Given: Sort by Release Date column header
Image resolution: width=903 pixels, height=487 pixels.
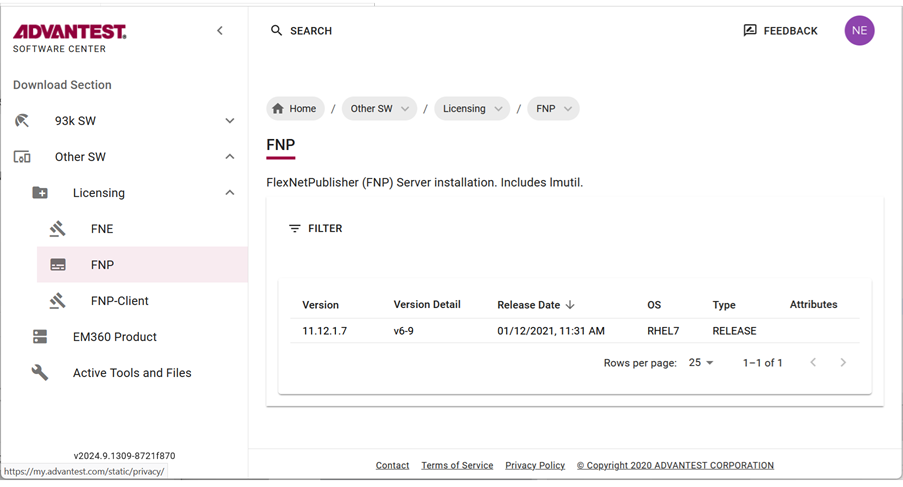Looking at the screenshot, I should (x=529, y=305).
